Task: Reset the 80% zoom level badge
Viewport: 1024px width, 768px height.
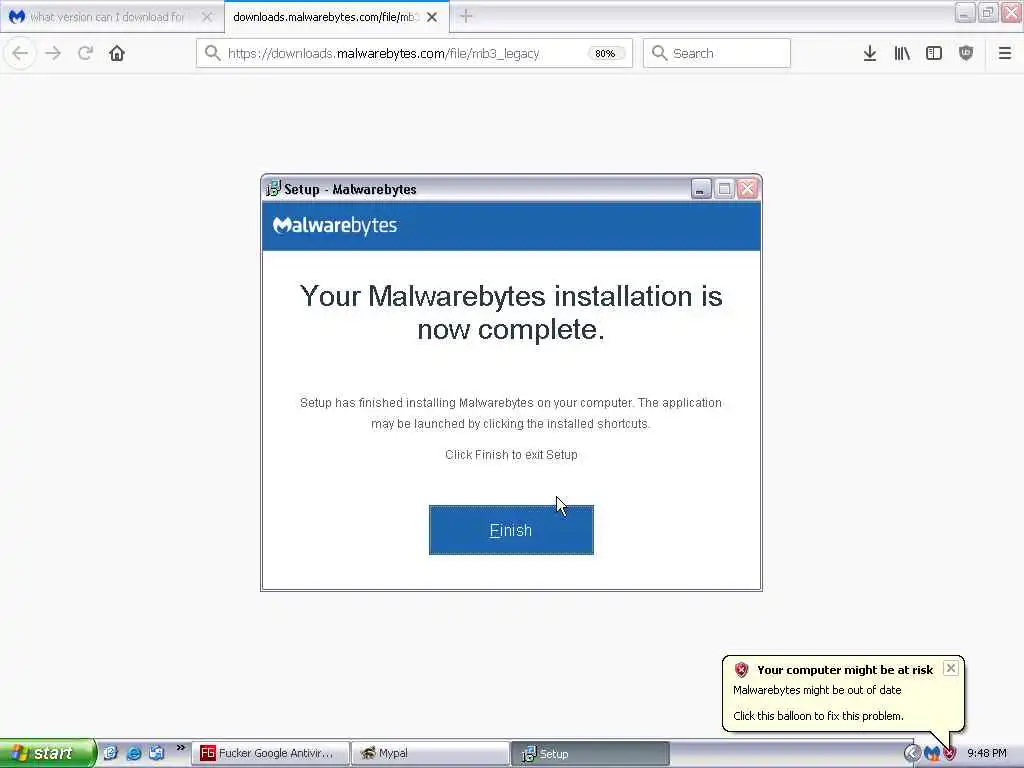Action: (x=605, y=54)
